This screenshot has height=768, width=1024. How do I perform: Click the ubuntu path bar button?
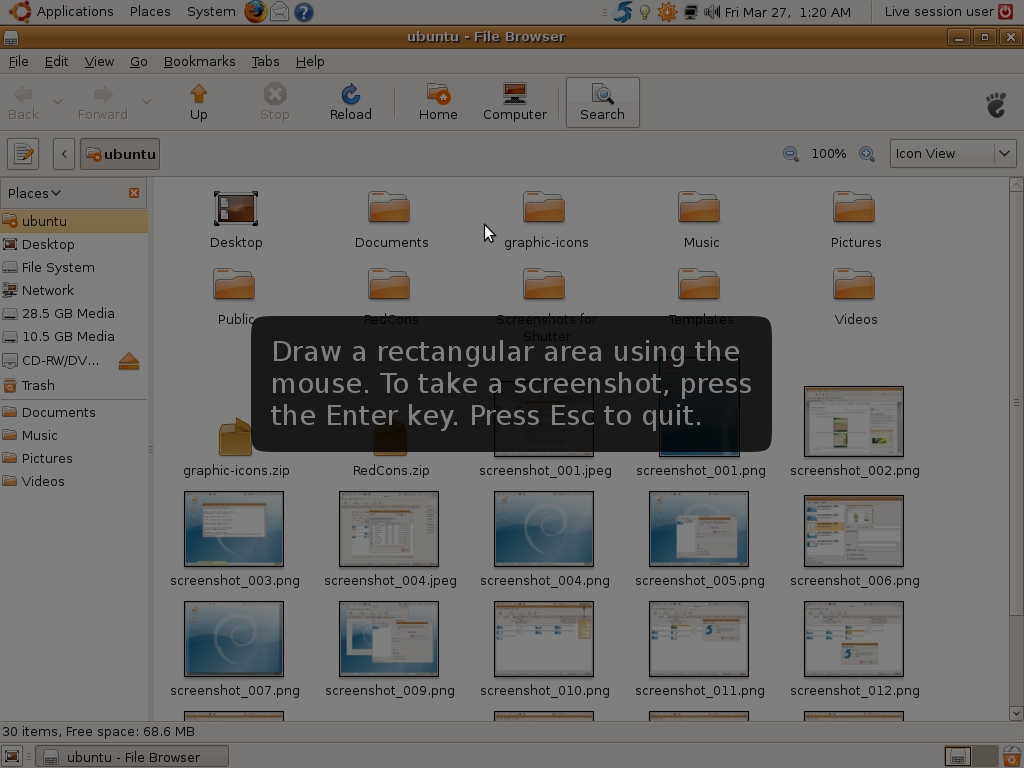coord(120,154)
